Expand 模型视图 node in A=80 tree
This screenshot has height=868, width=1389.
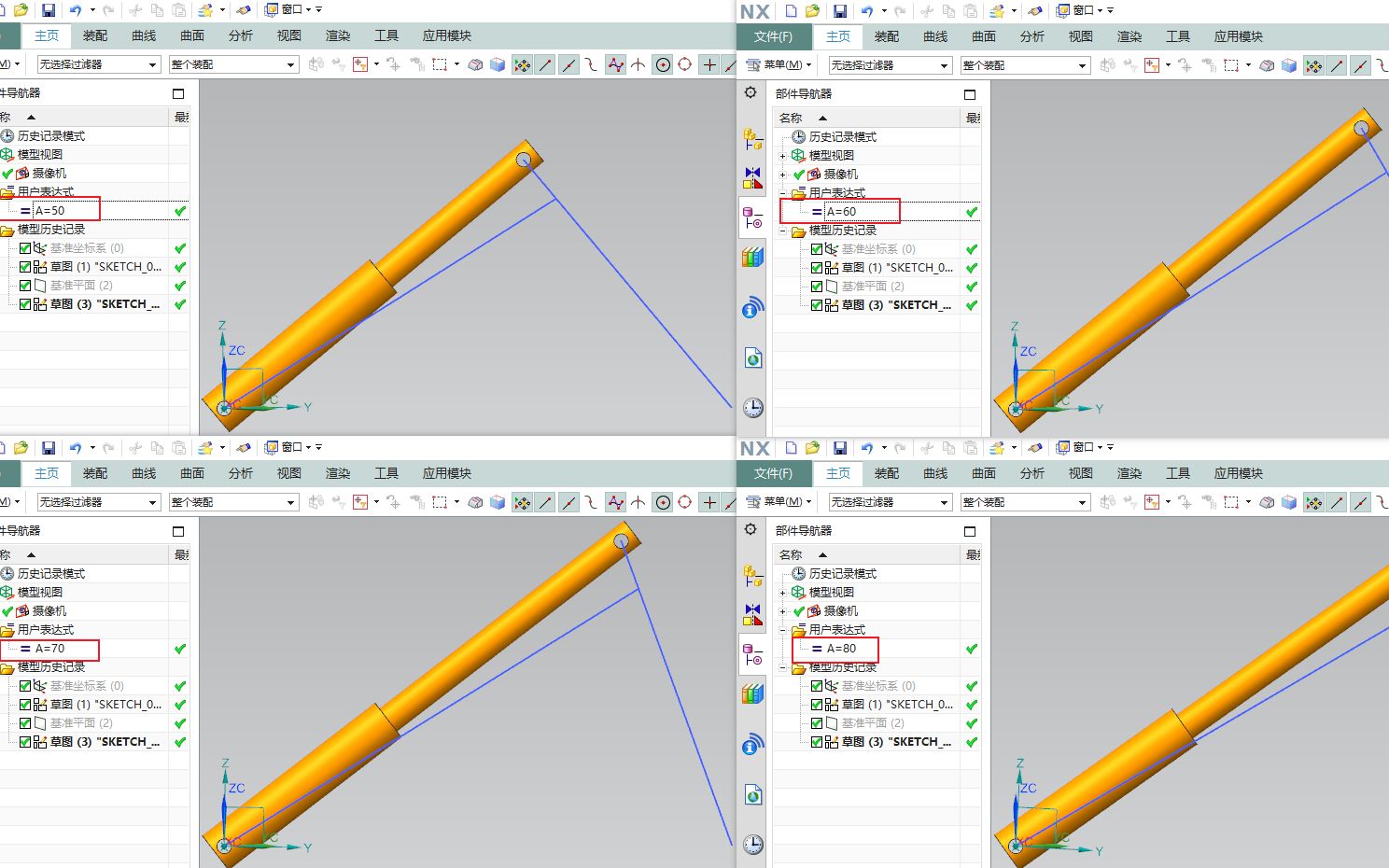[783, 593]
